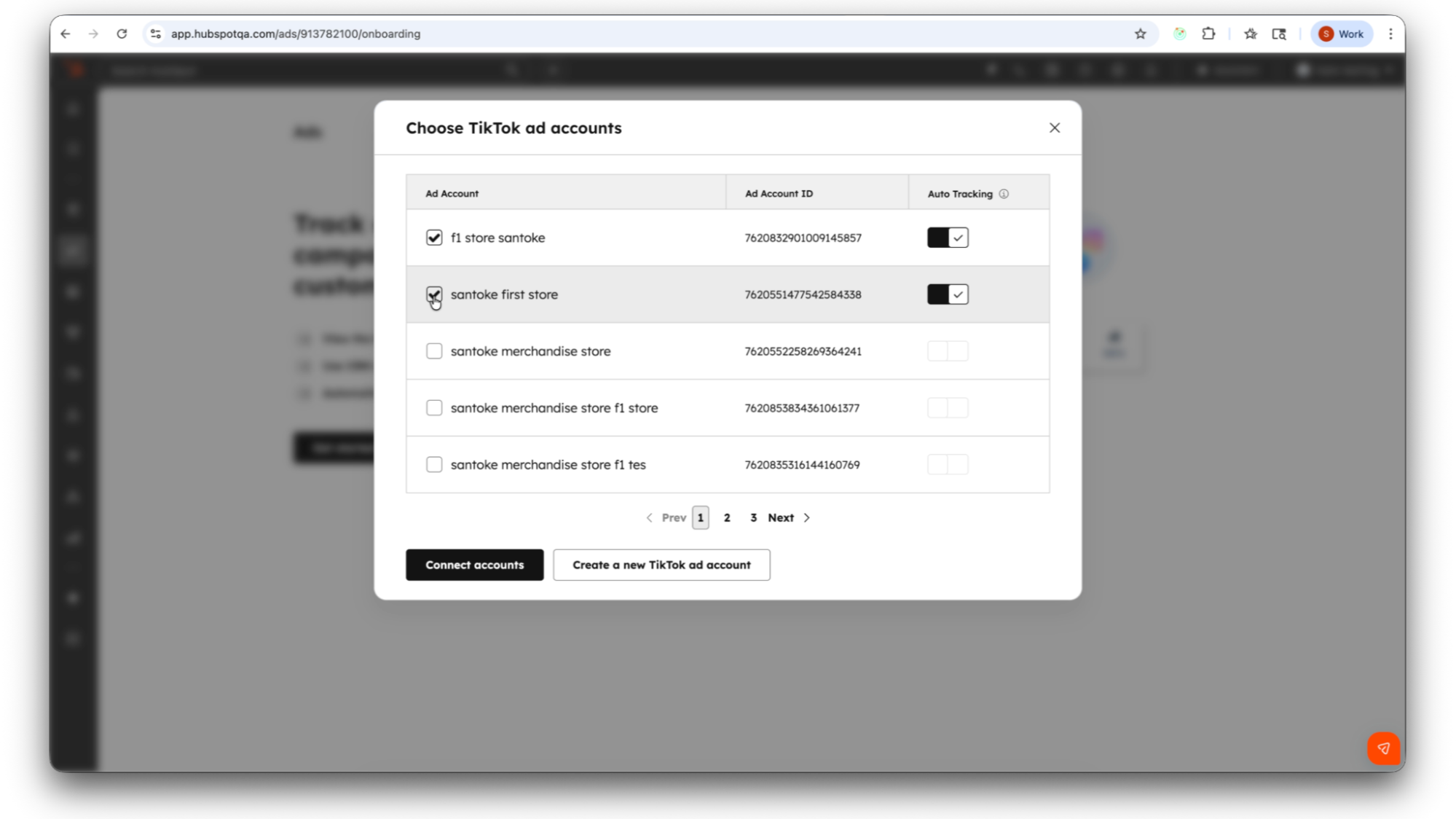Click the f1 store santoke account name
The image size is (1456, 819).
pos(497,238)
